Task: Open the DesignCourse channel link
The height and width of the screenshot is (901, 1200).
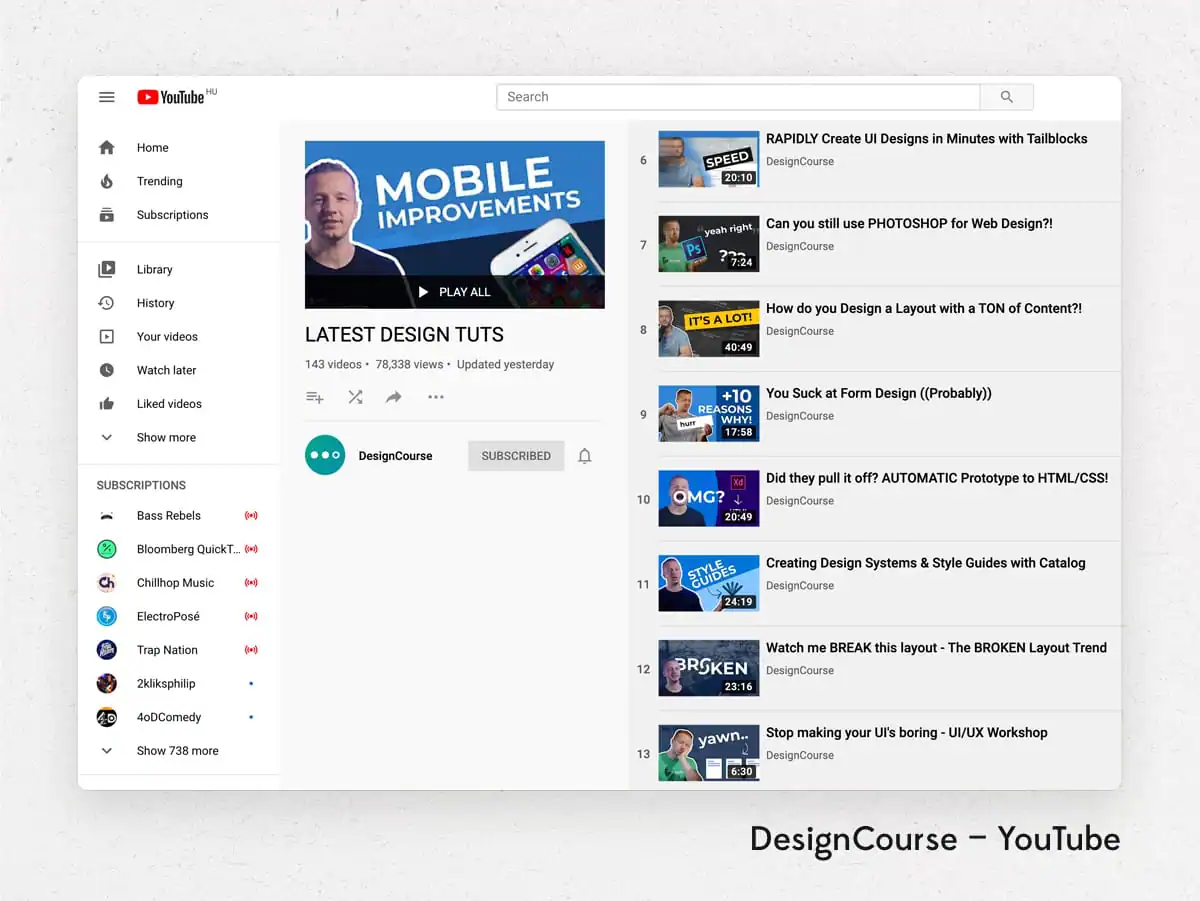Action: [x=394, y=455]
